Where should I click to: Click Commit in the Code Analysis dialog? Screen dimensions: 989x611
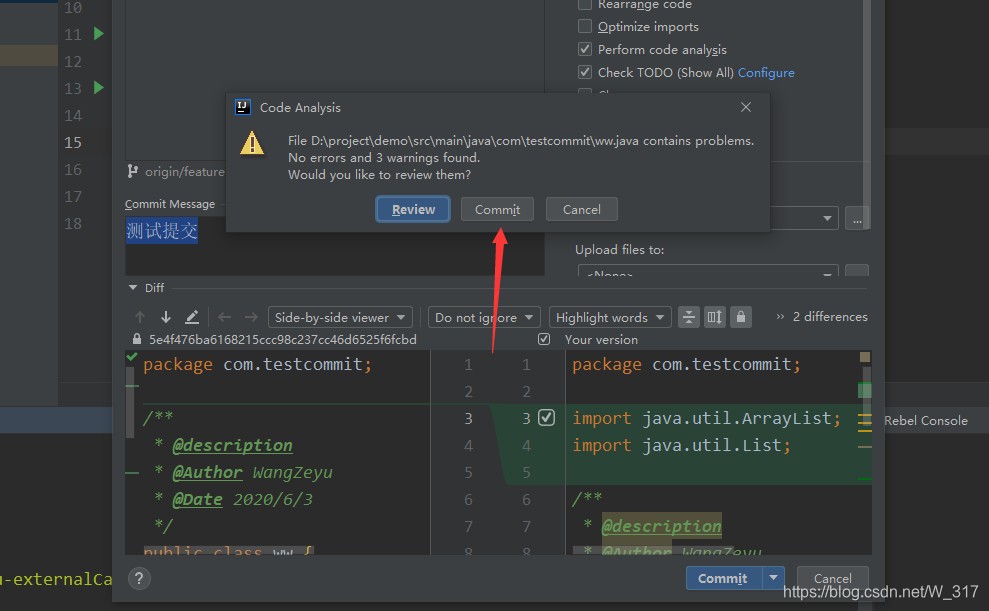(497, 209)
